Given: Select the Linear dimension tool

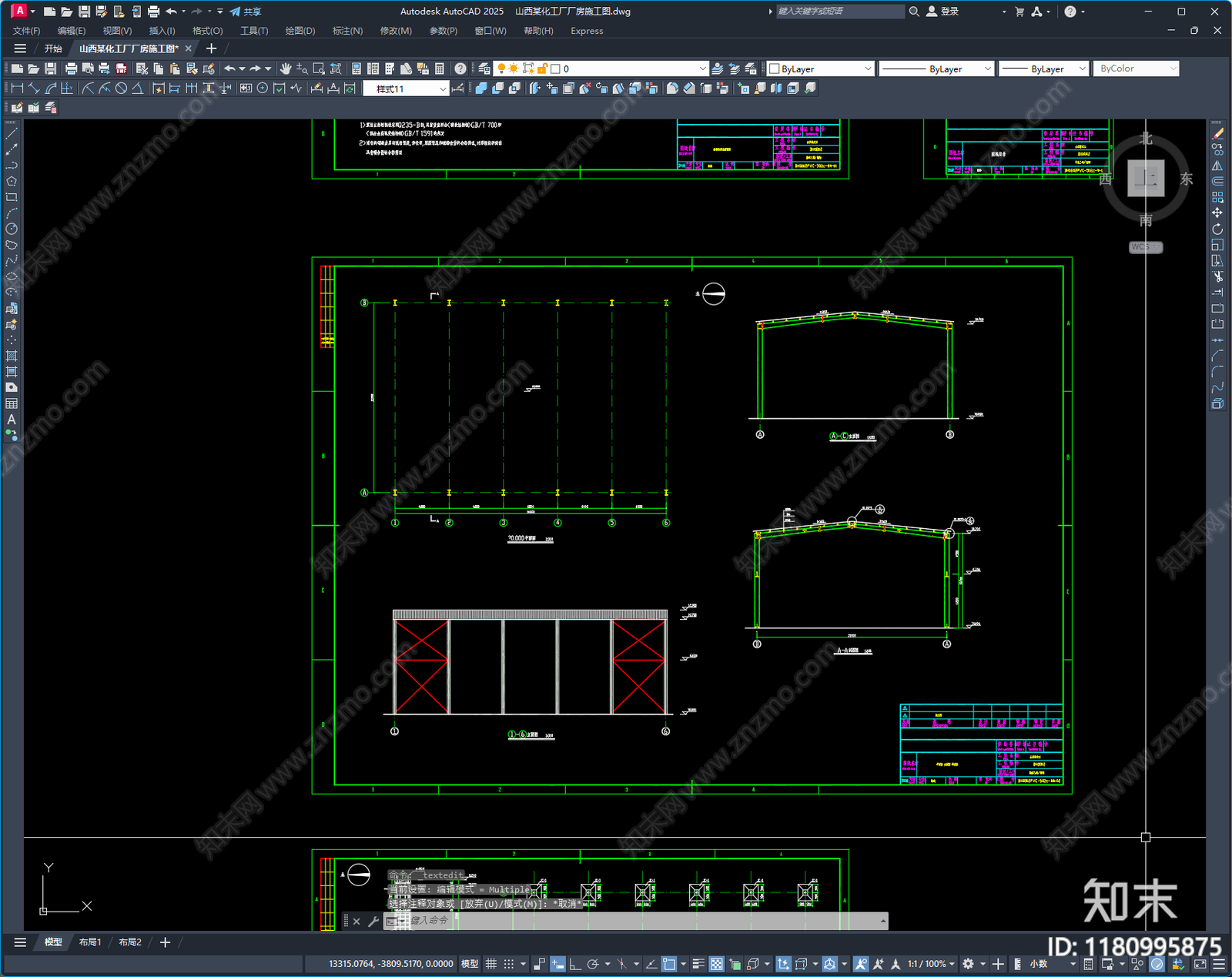Looking at the screenshot, I should [17, 89].
